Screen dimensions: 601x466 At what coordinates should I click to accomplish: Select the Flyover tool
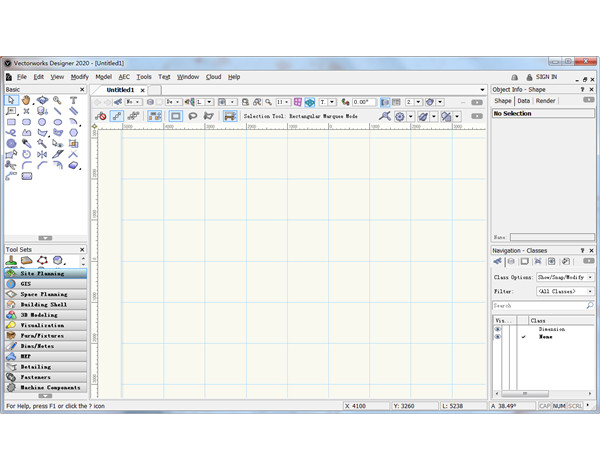[x=42, y=100]
